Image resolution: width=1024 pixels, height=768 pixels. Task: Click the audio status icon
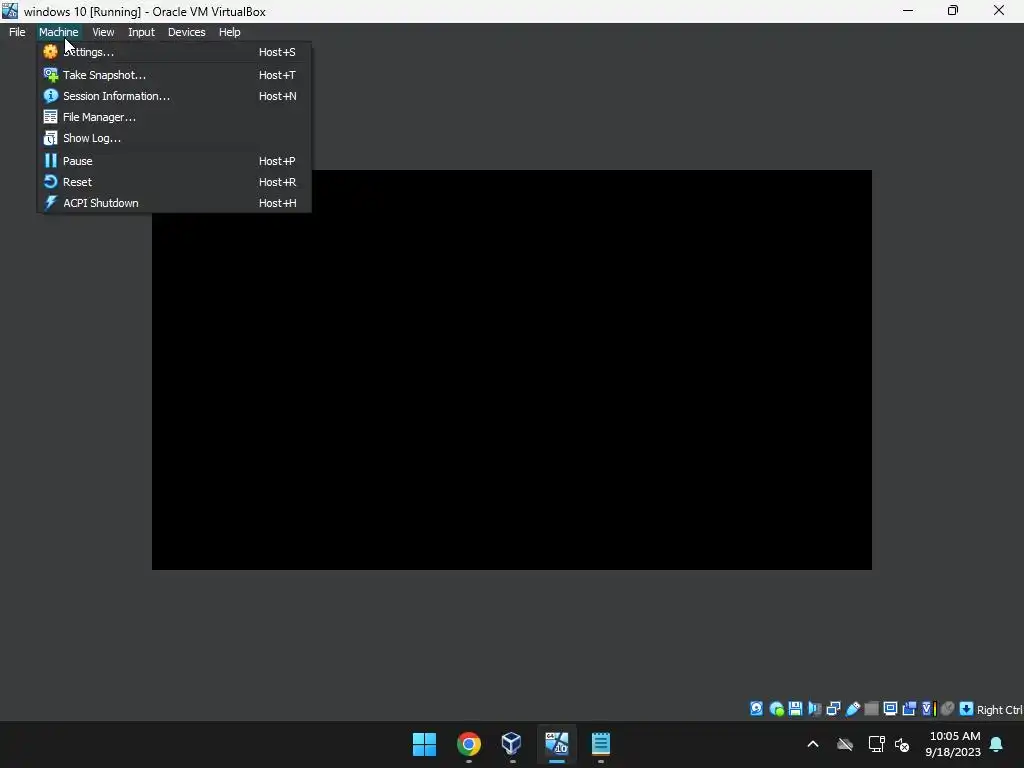pyautogui.click(x=814, y=709)
